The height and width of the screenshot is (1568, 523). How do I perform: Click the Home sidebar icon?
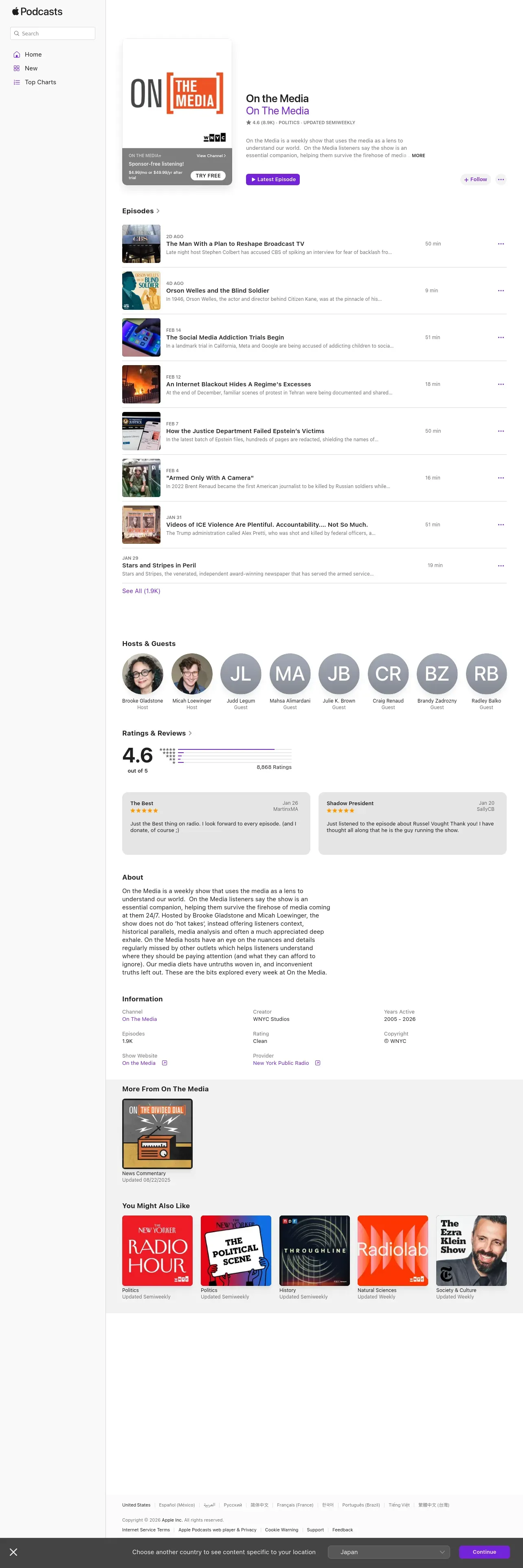(x=16, y=55)
